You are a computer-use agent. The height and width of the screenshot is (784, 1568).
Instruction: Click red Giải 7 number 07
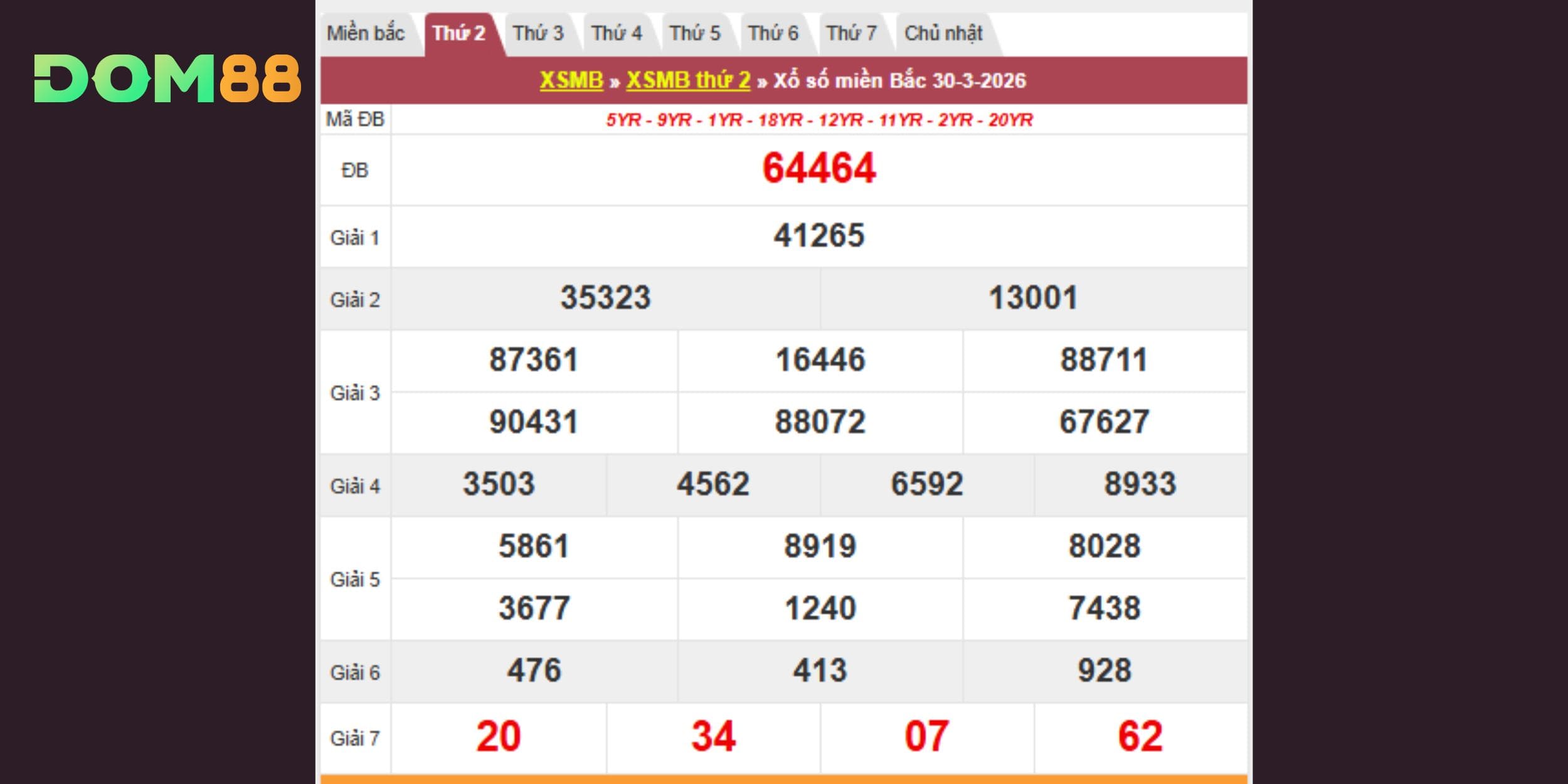pos(926,736)
